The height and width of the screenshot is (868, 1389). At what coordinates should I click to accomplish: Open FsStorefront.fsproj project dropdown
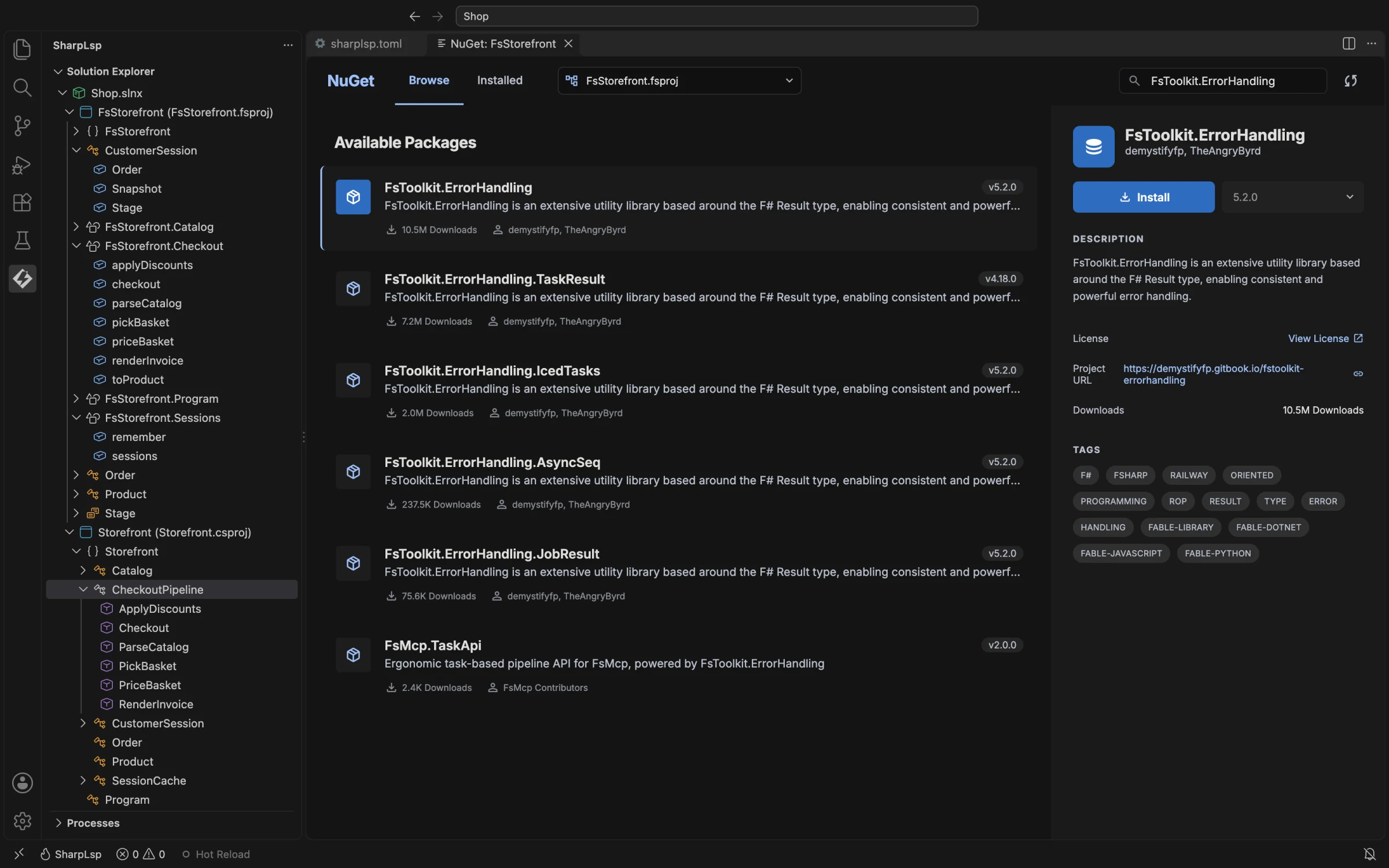679,81
